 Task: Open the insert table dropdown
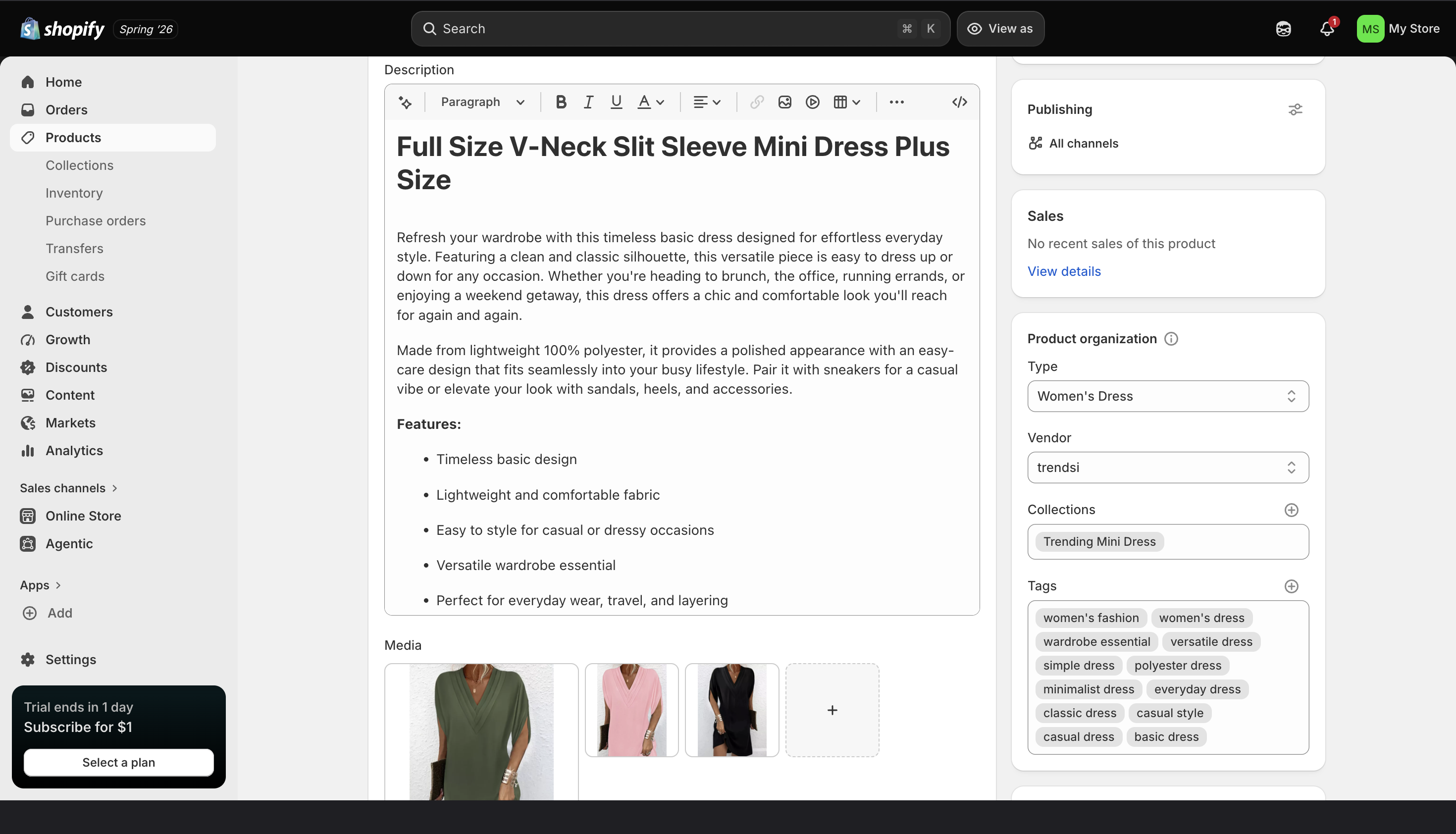[846, 102]
